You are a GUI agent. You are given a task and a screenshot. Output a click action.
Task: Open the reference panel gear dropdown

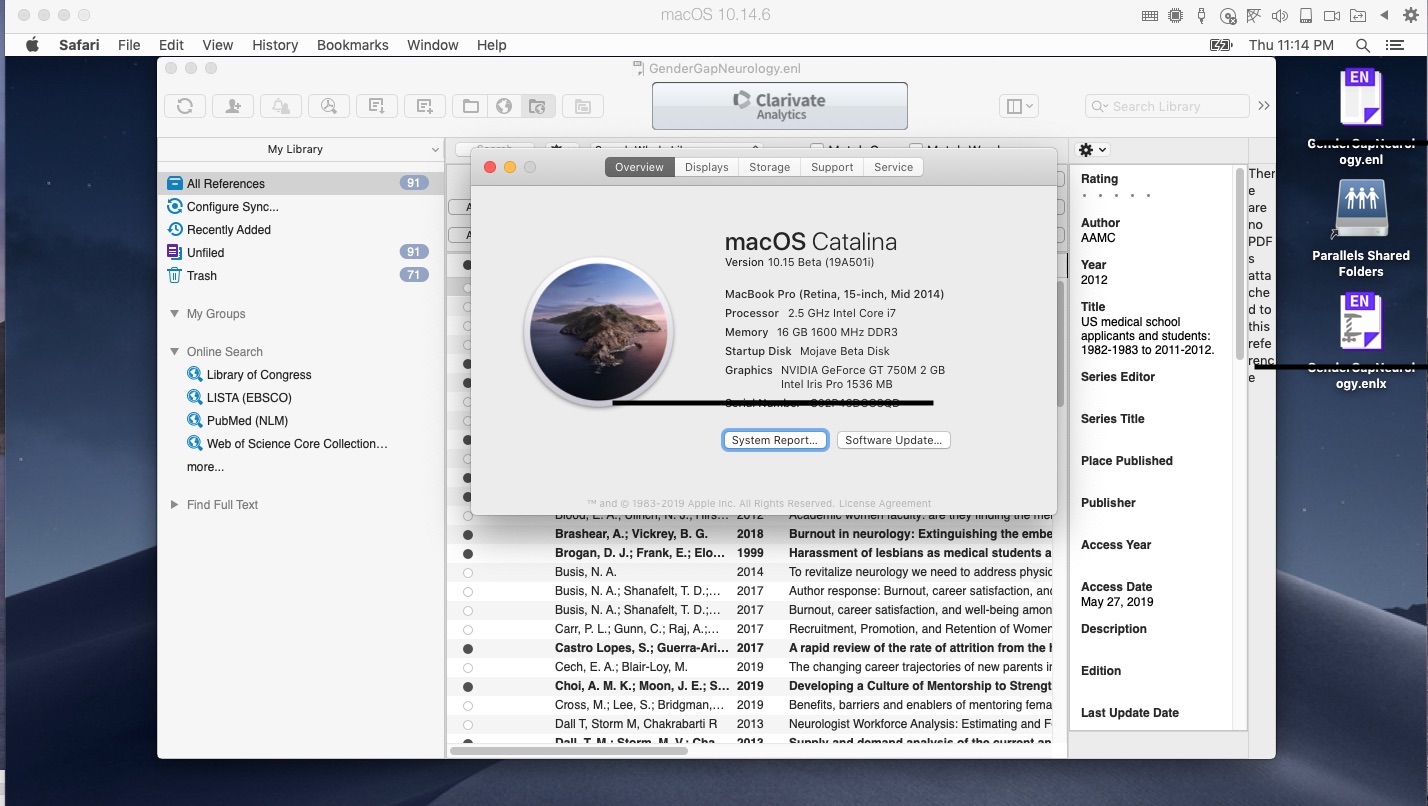pos(1091,149)
